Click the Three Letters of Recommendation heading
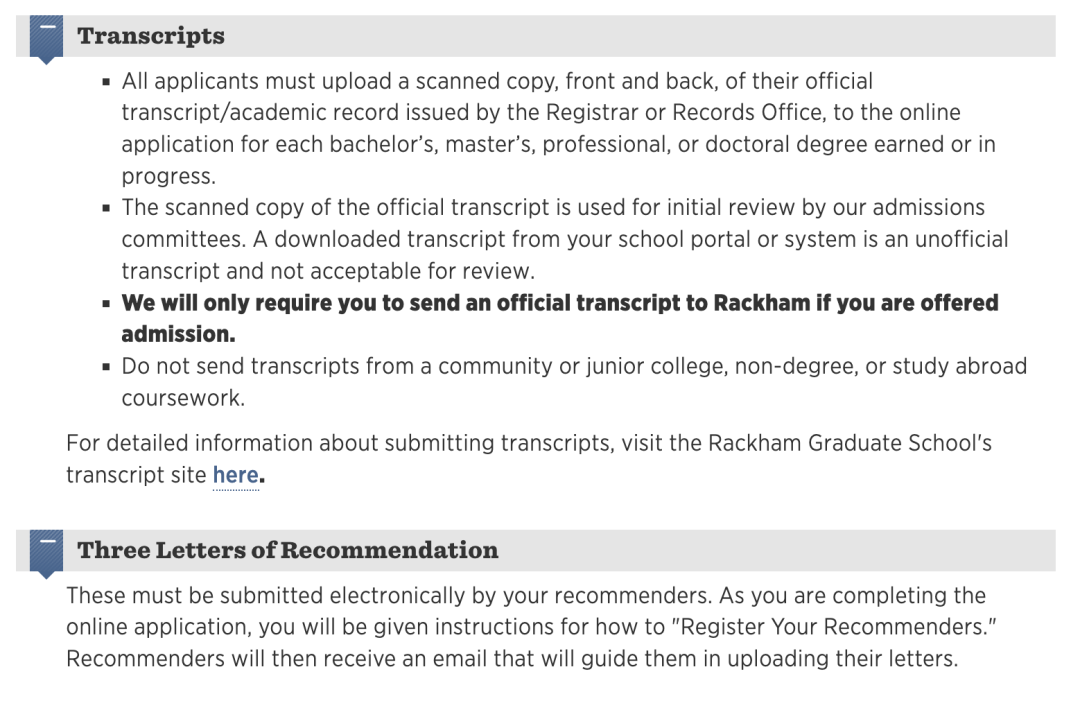The image size is (1080, 710). click(x=287, y=550)
